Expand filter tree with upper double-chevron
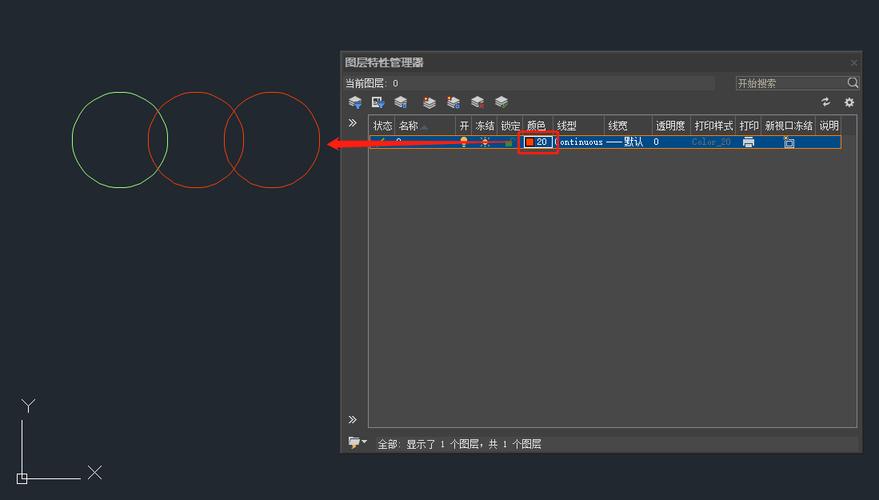 tap(352, 123)
